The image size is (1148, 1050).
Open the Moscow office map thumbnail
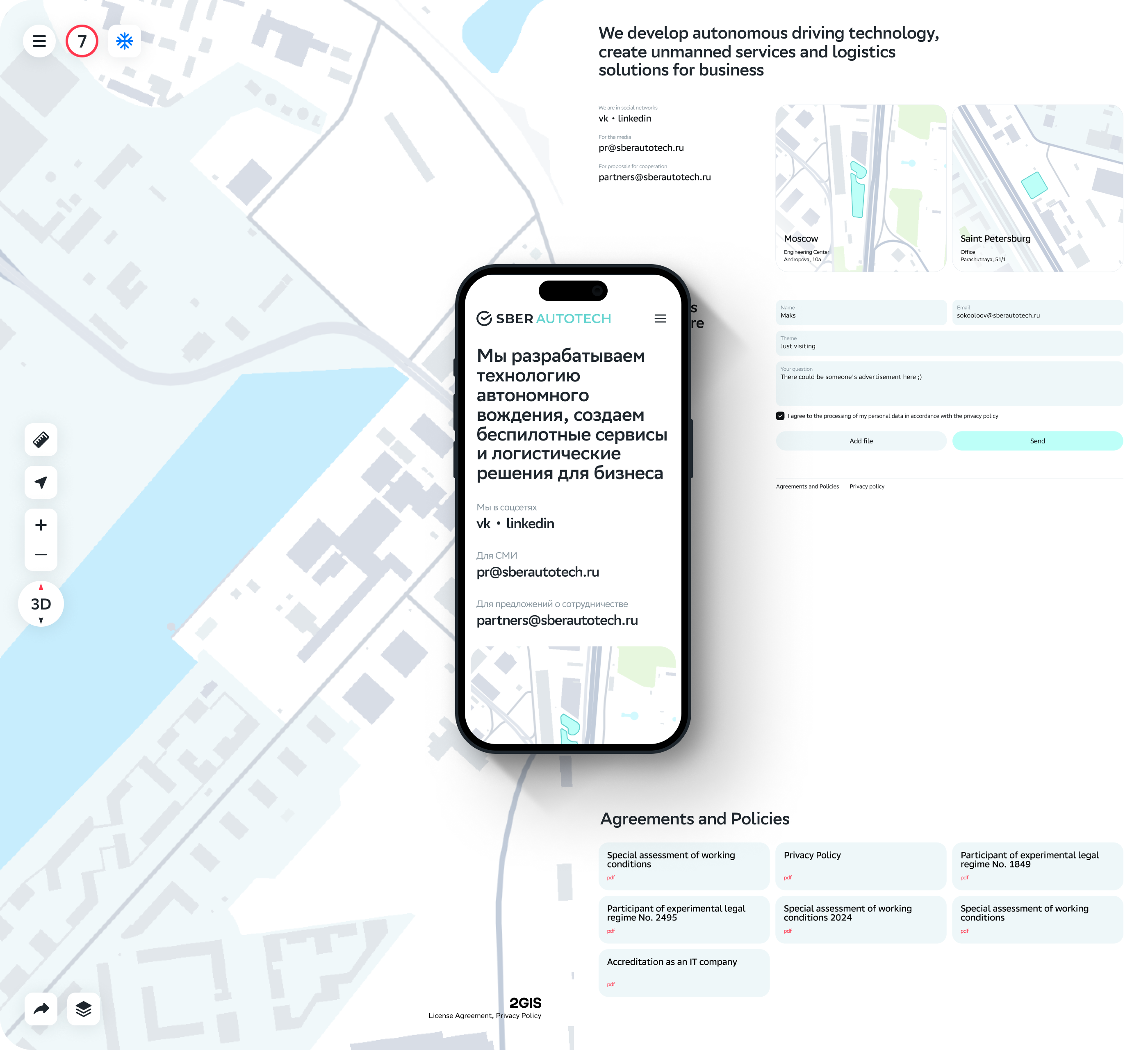pos(861,188)
